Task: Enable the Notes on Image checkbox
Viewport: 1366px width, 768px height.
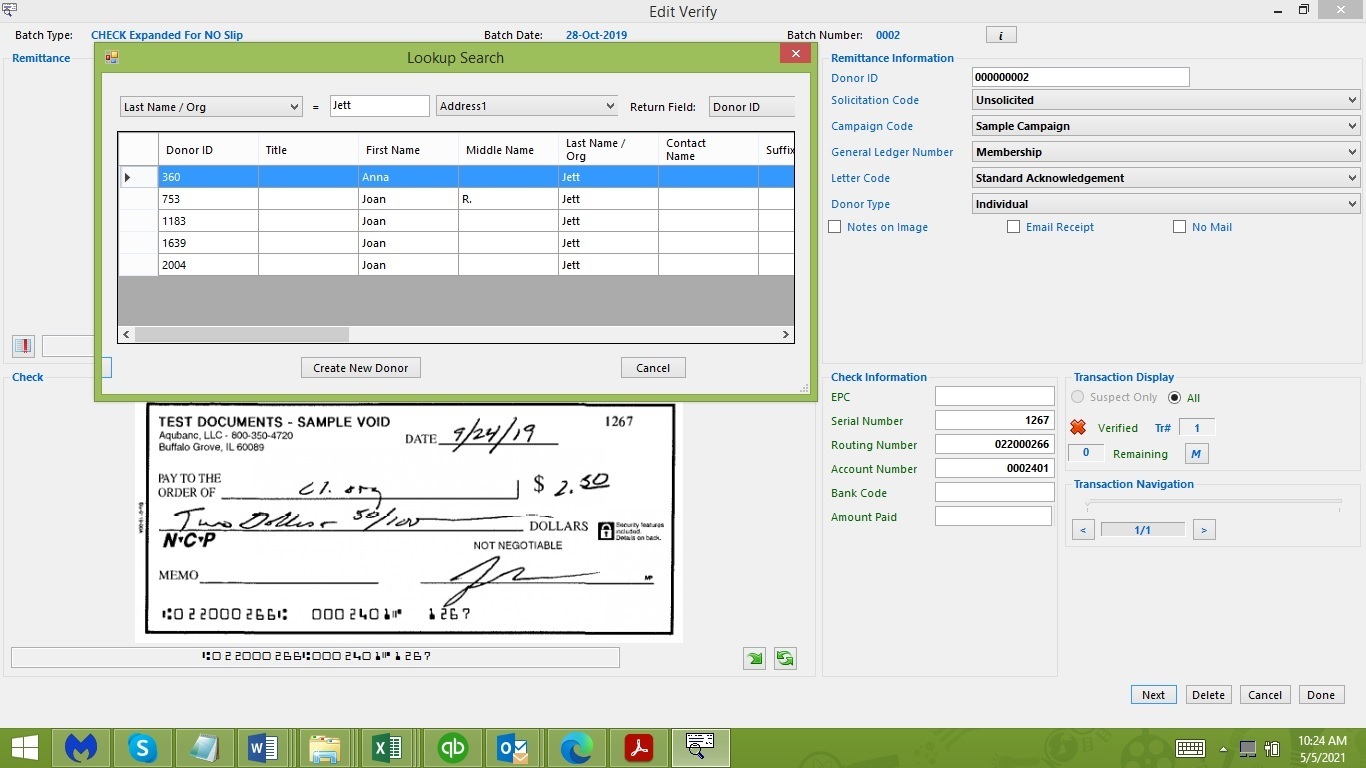Action: [835, 227]
